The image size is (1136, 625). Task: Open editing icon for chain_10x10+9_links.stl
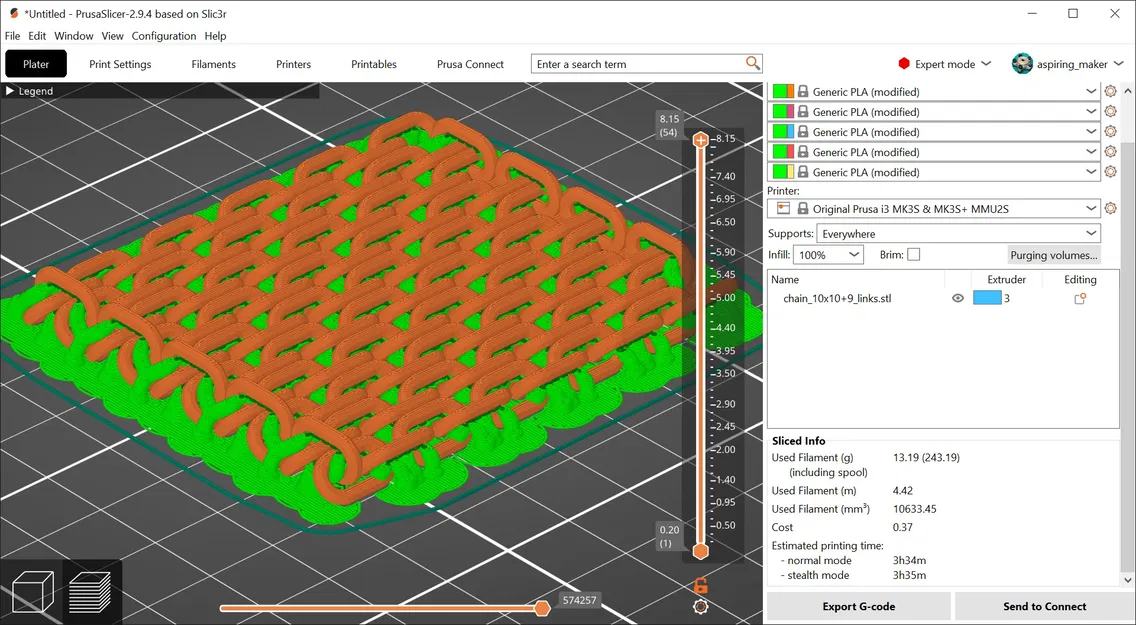[1079, 298]
